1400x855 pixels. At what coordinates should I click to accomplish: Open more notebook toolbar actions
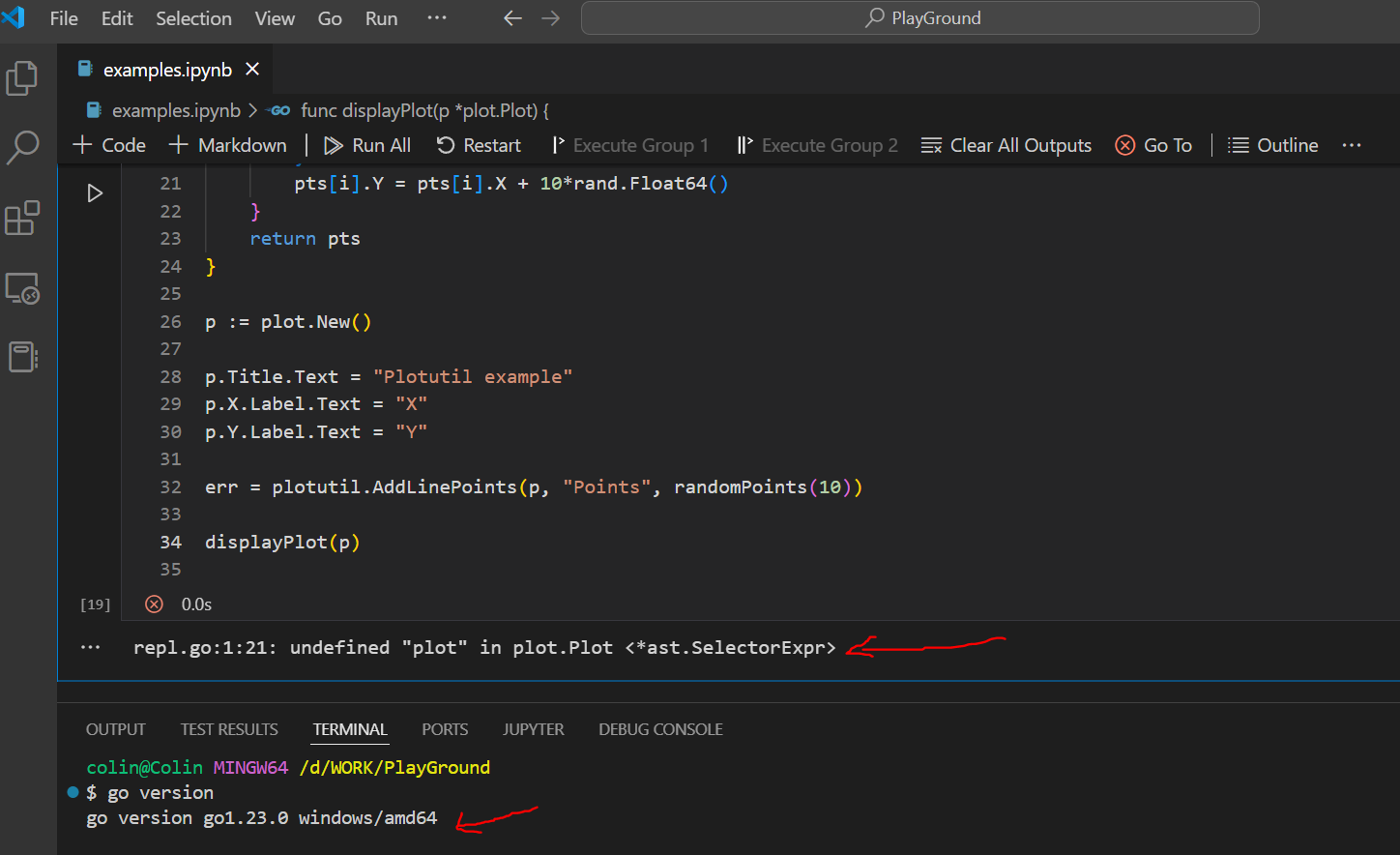point(1352,145)
